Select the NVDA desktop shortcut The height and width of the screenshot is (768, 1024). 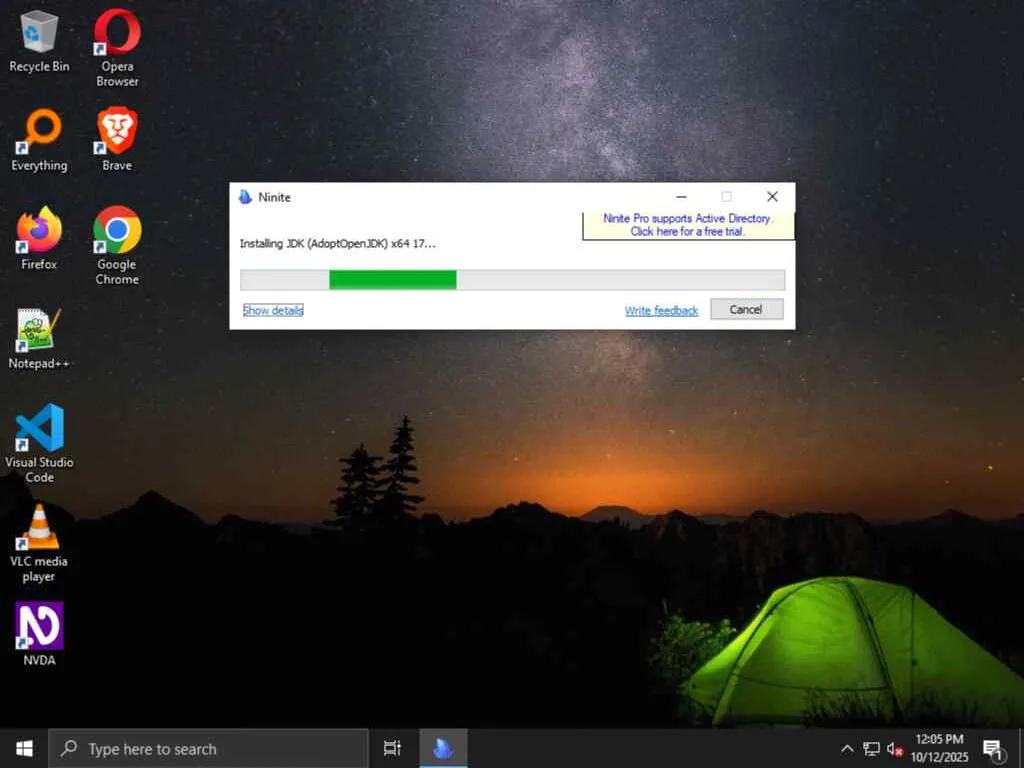[39, 633]
